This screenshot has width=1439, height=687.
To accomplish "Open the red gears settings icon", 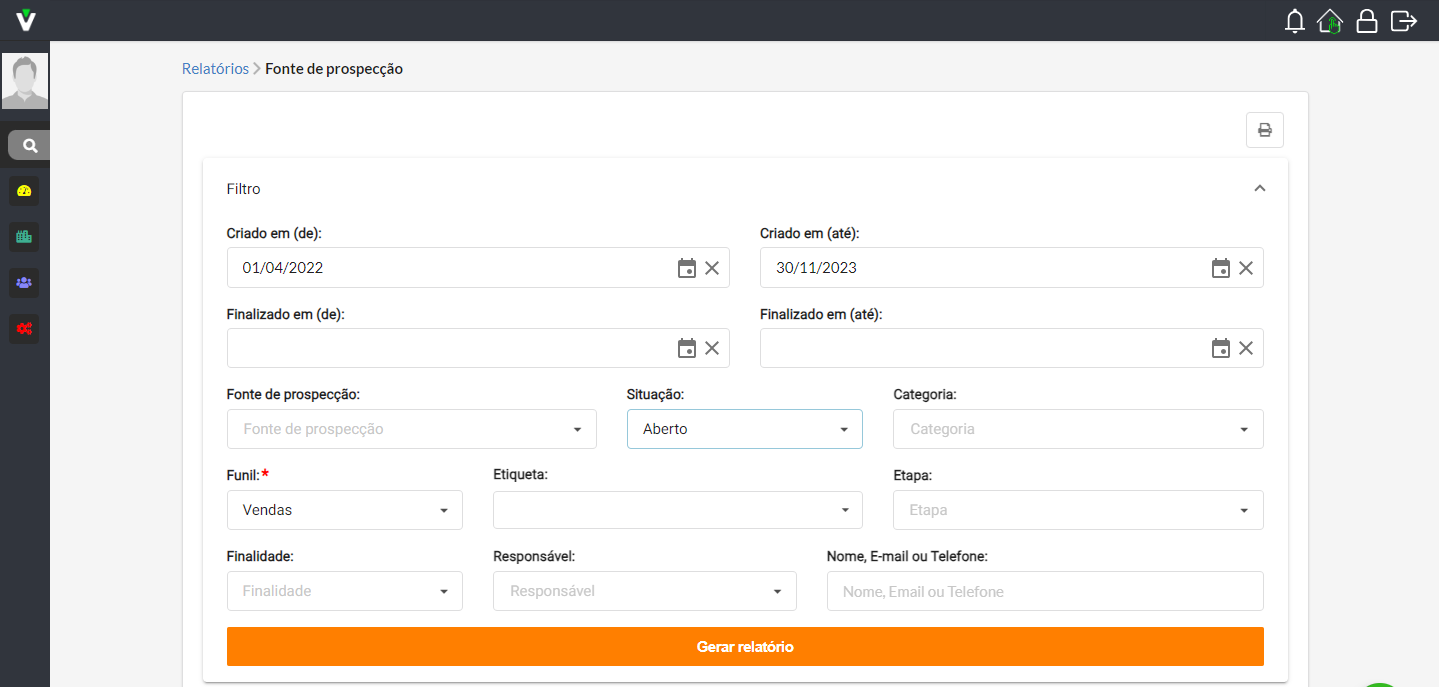I will (x=24, y=329).
